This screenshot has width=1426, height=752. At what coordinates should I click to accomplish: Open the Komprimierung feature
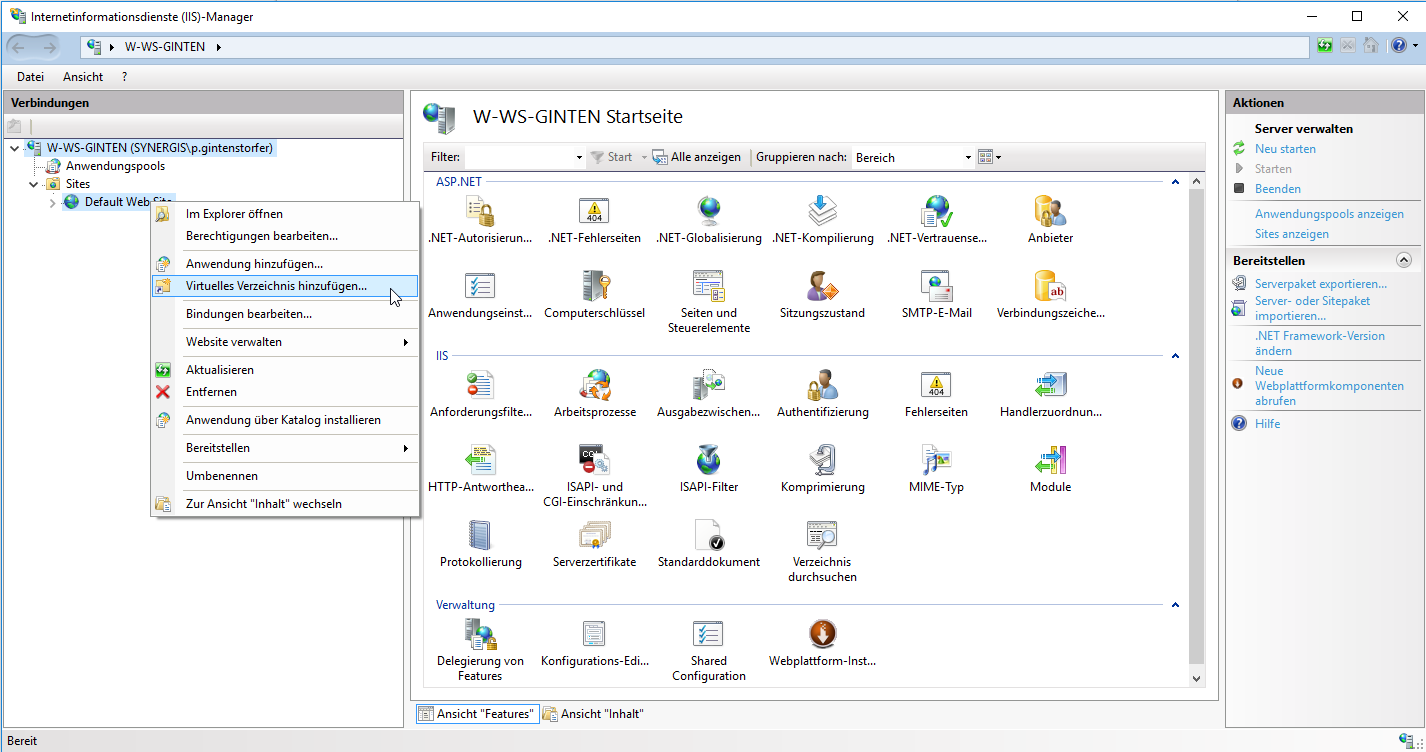click(822, 467)
